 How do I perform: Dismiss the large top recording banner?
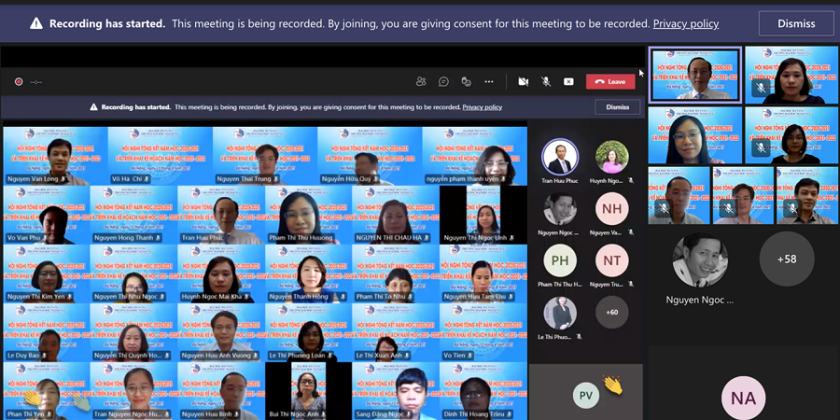coord(796,24)
